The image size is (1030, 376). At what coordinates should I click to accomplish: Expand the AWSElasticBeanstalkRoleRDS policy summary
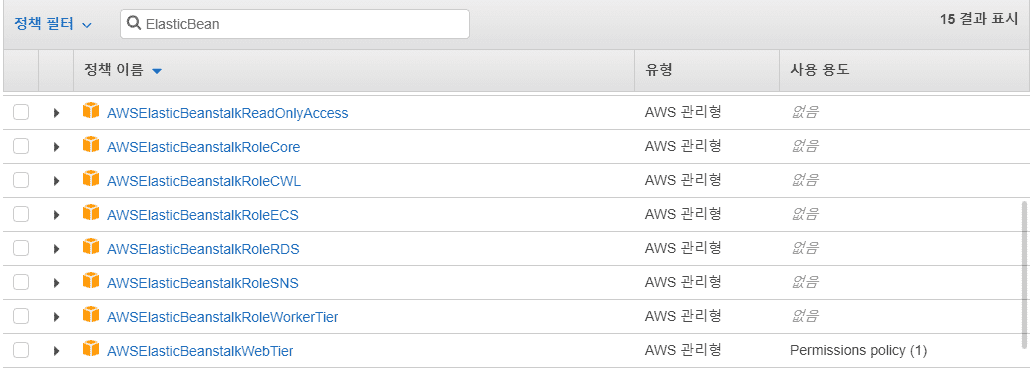[56, 249]
